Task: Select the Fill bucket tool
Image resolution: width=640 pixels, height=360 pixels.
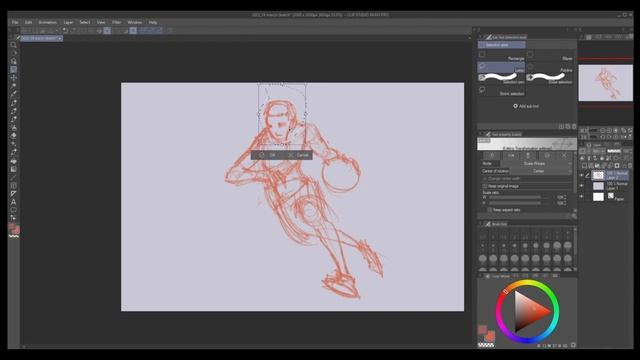Action: coord(13,161)
